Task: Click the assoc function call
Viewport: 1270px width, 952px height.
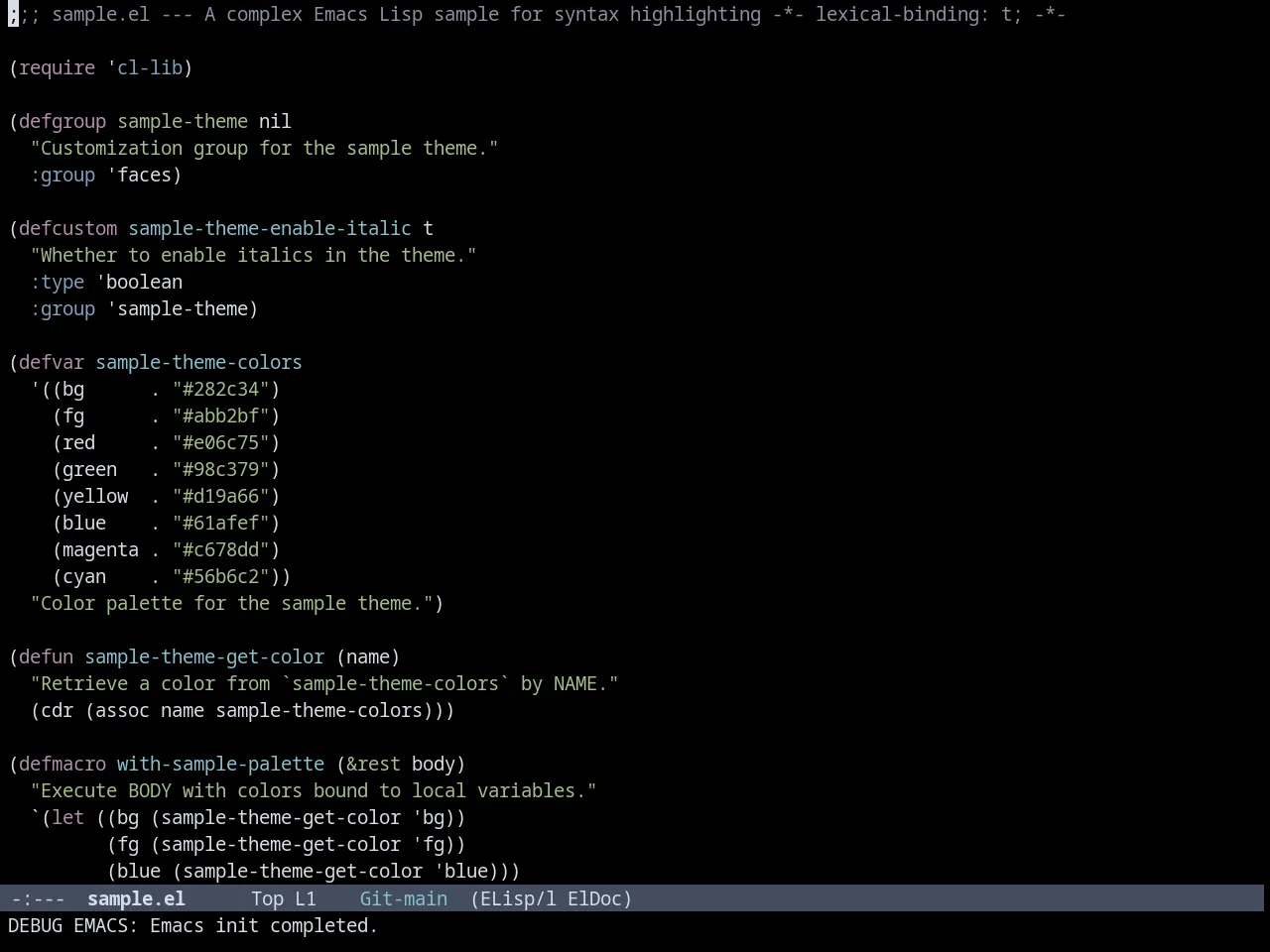Action: (122, 710)
